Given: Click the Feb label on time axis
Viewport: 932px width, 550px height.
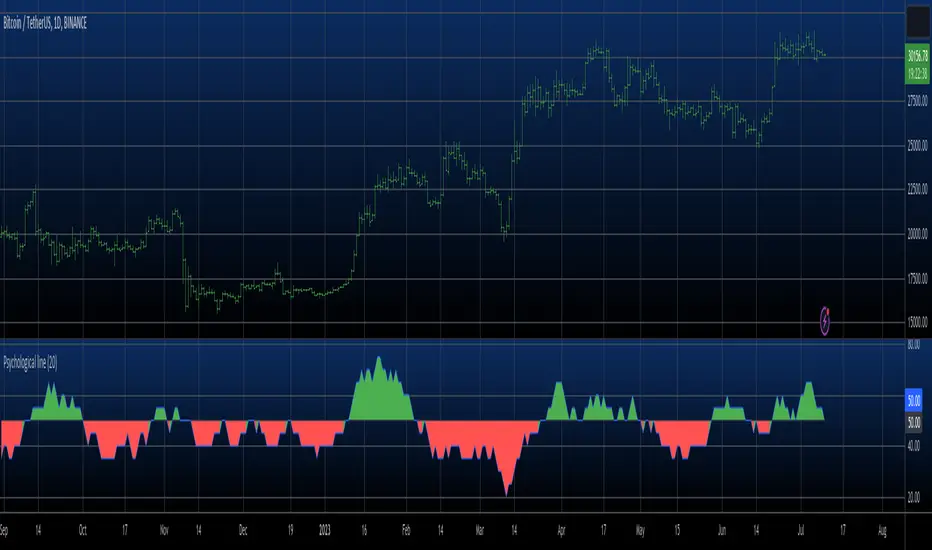Looking at the screenshot, I should [406, 530].
